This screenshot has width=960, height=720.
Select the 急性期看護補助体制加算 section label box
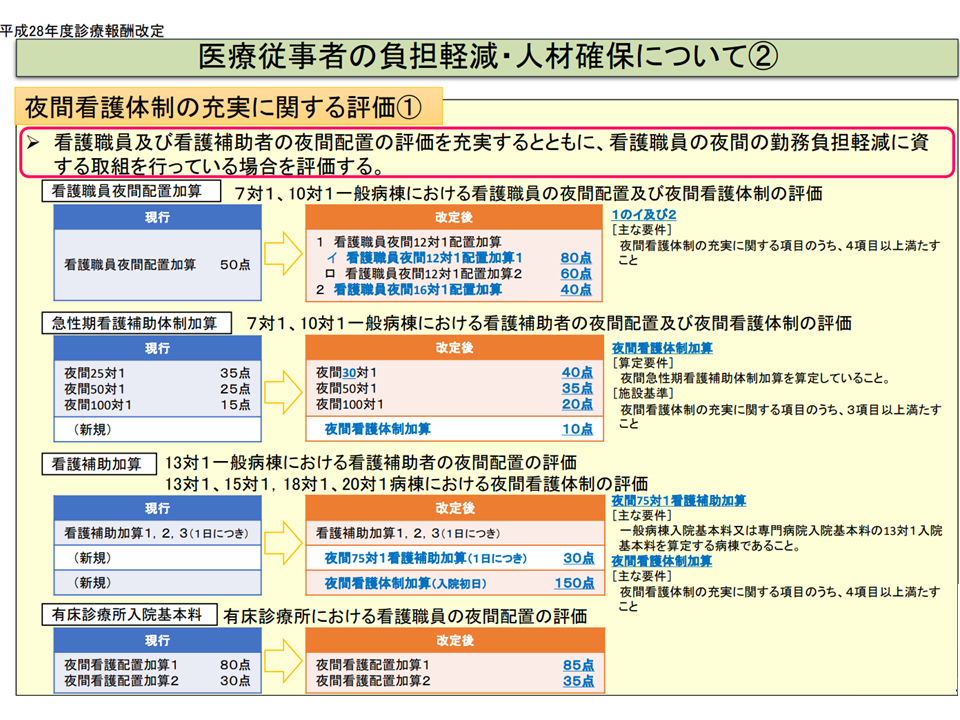[135, 322]
